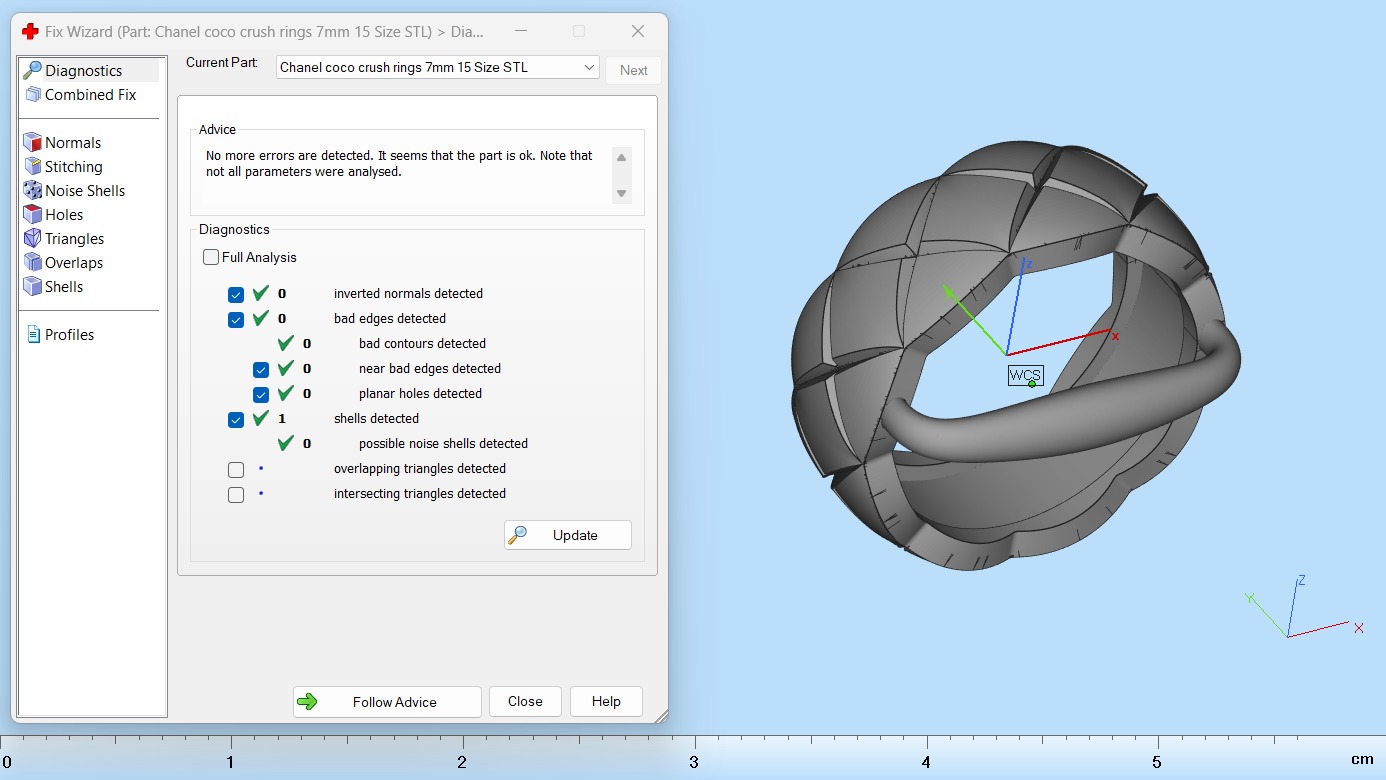1386x780 pixels.
Task: Click the green check beside possible noise shells
Action: (286, 443)
